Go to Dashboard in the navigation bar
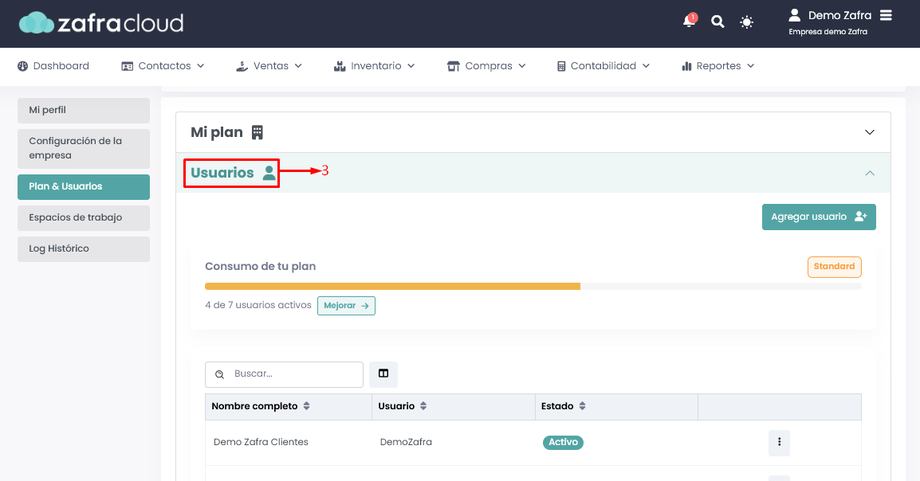 53,66
